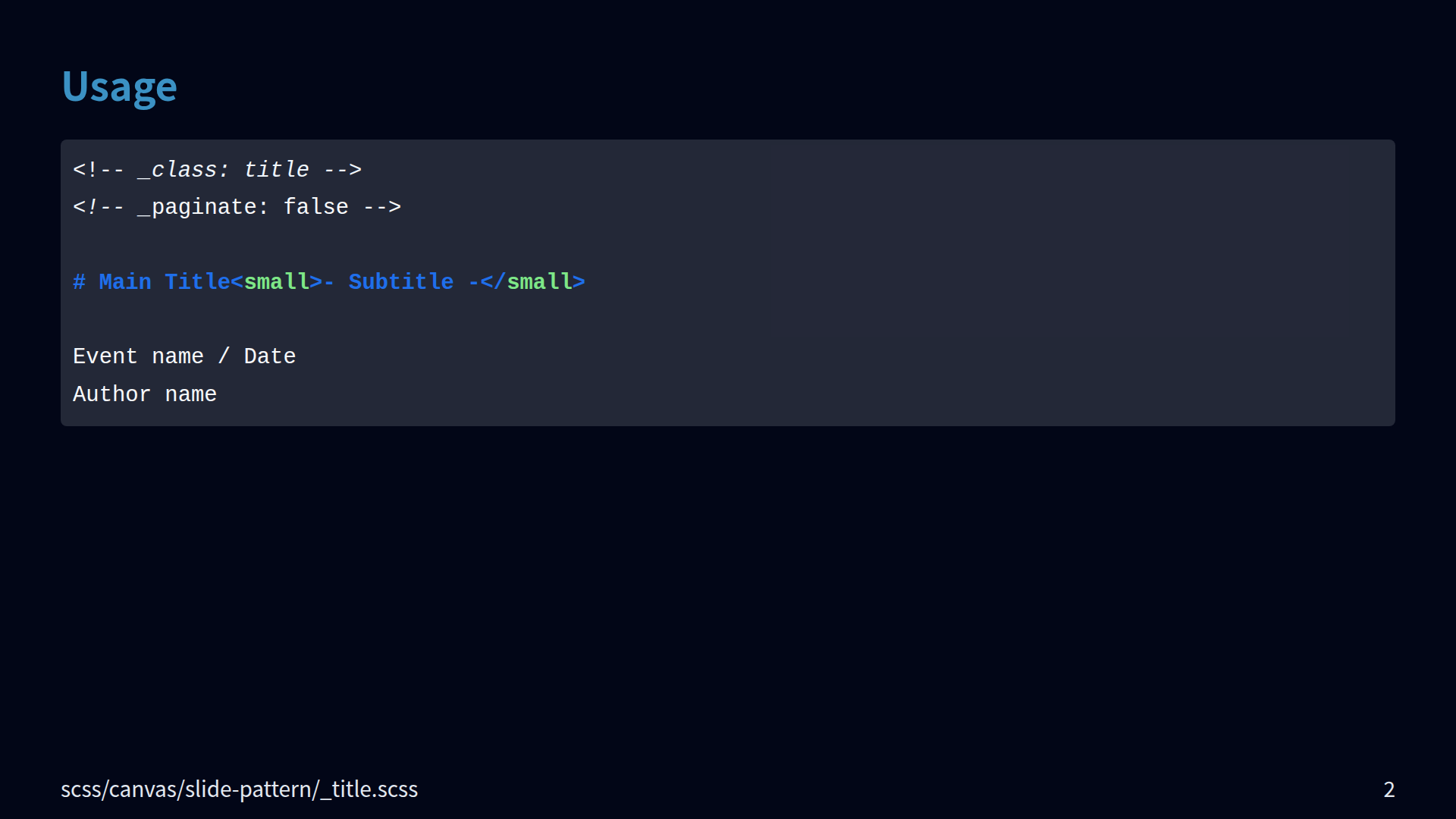Click the closing arrow of class comment
The width and height of the screenshot is (1456, 819).
click(x=343, y=170)
